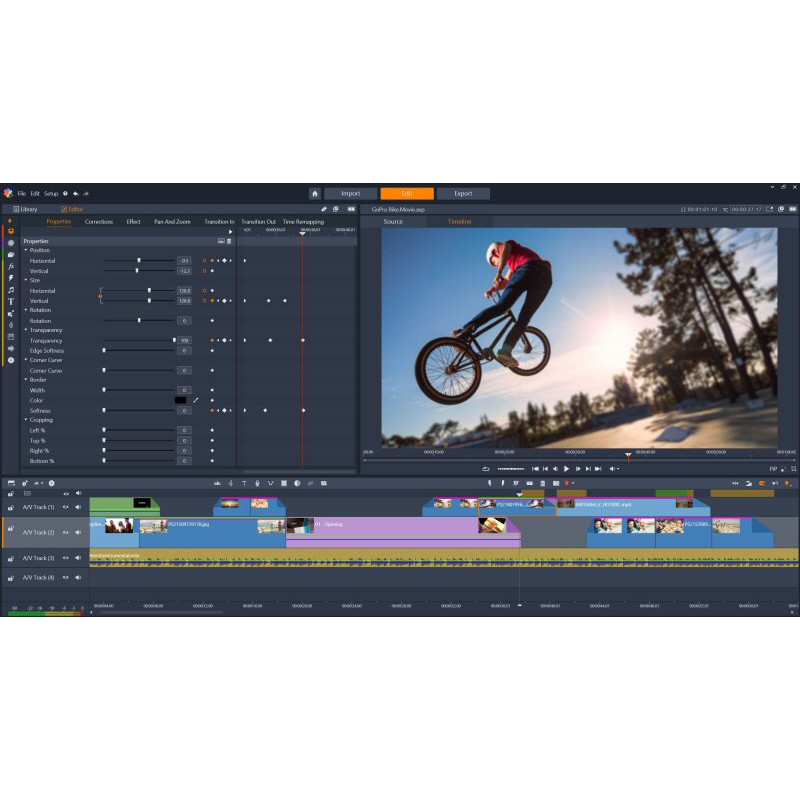The width and height of the screenshot is (800, 800).
Task: Open the Titles tool in left sidebar
Action: click(x=11, y=301)
